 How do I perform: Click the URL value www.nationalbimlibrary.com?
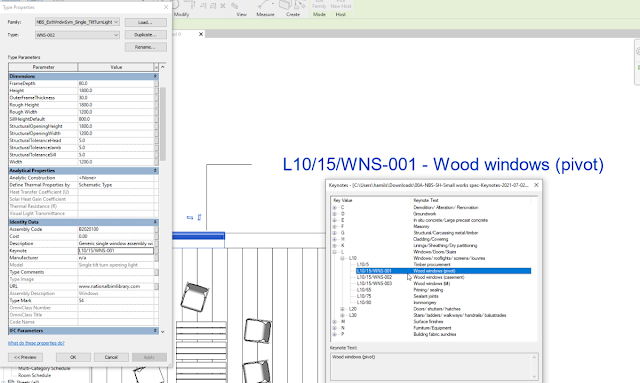click(x=116, y=286)
